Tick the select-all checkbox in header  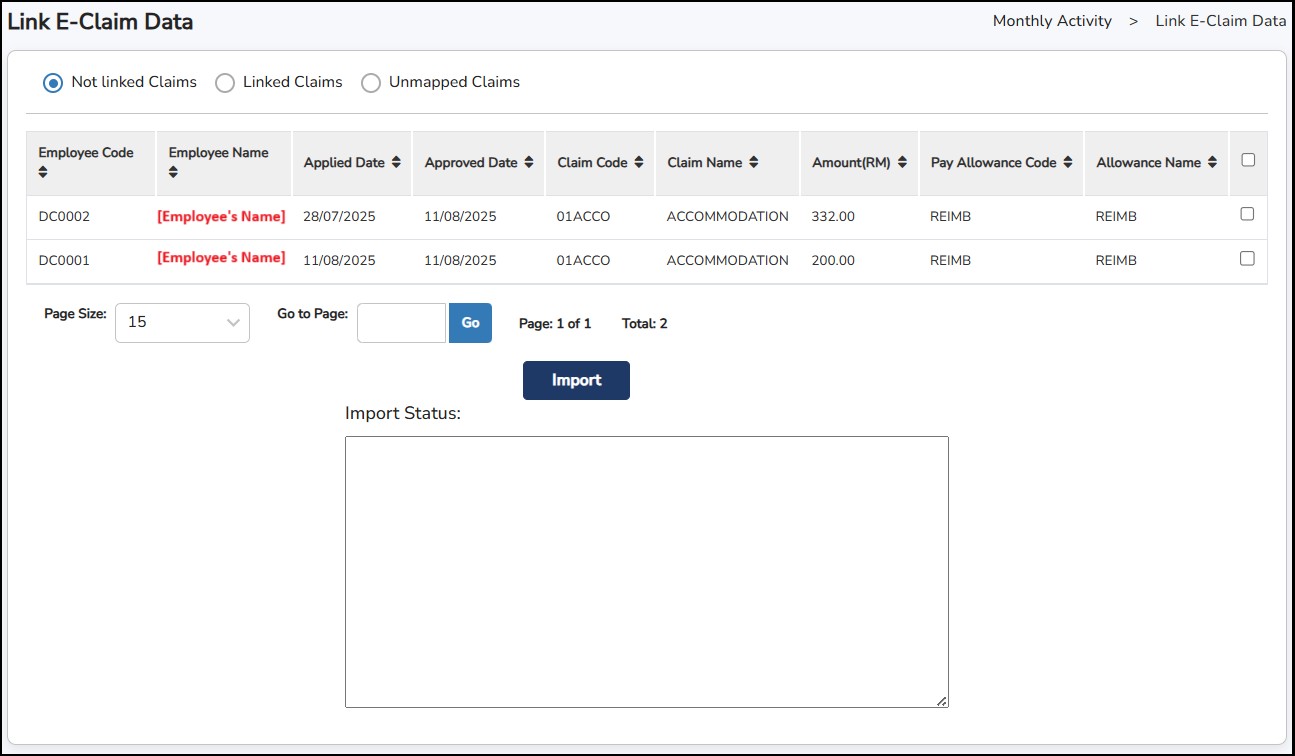tap(1247, 160)
